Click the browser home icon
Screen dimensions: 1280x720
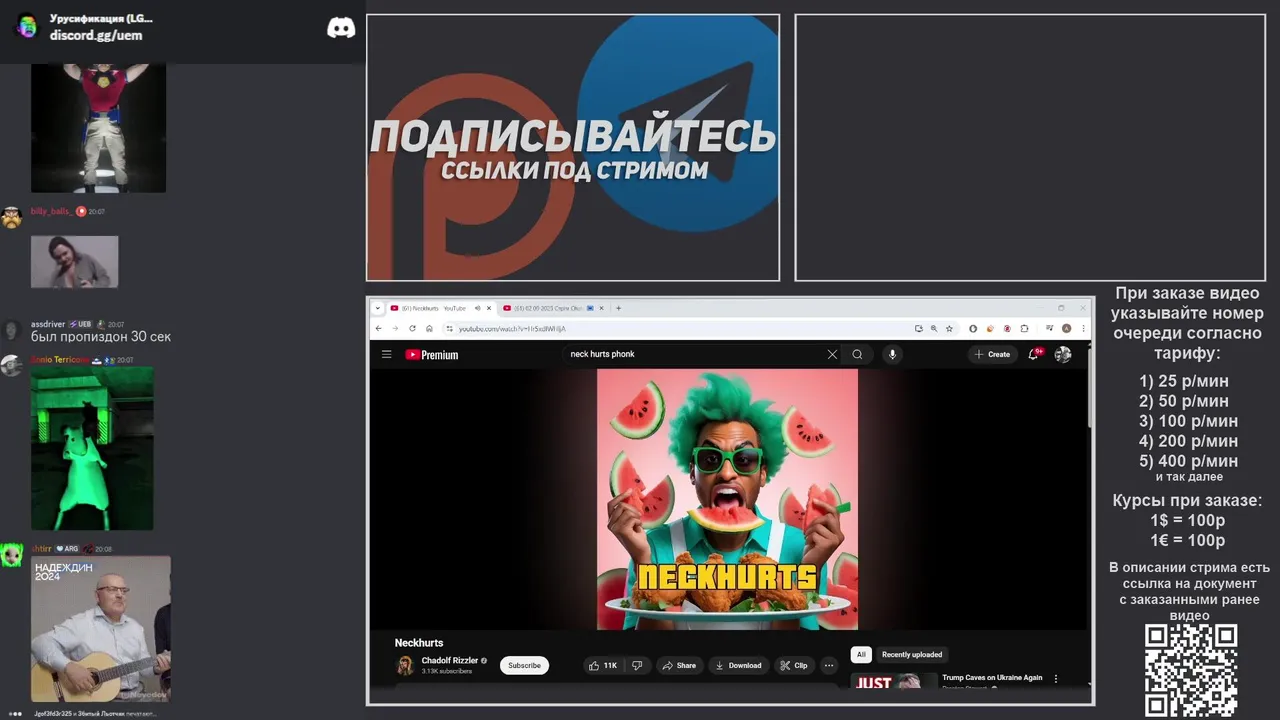(429, 328)
